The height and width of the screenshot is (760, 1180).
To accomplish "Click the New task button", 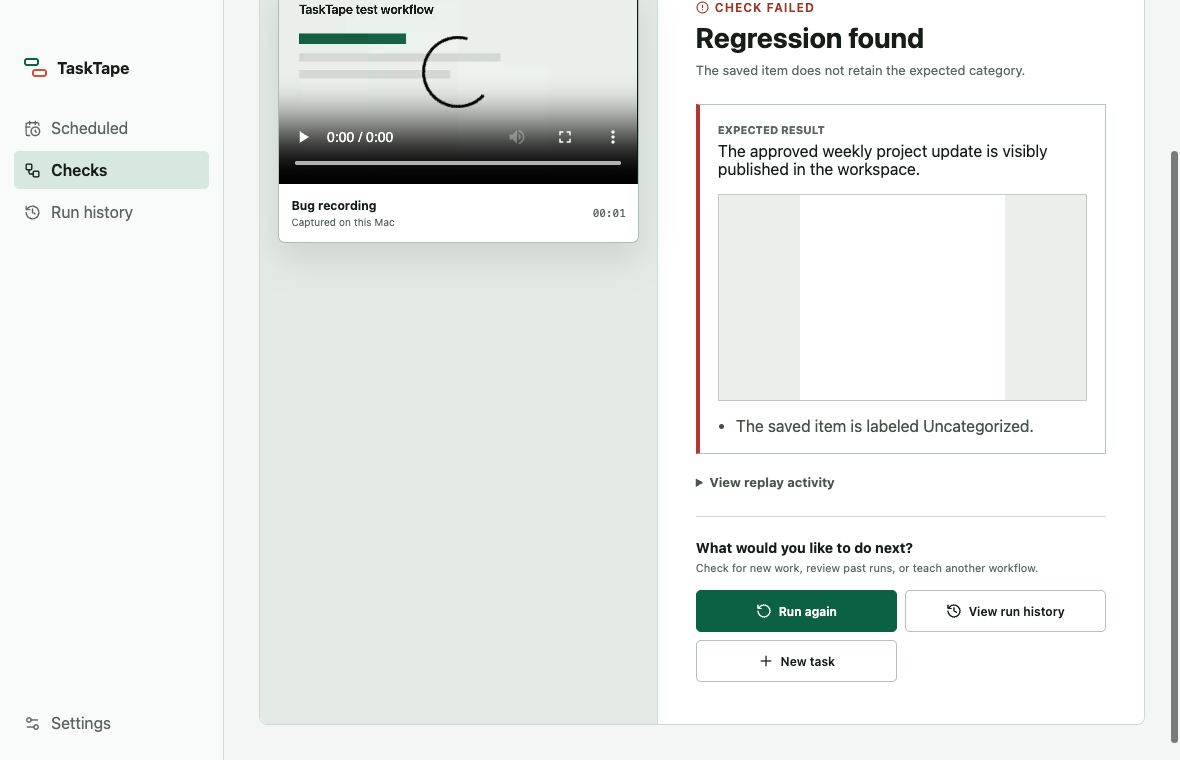I will tap(796, 661).
